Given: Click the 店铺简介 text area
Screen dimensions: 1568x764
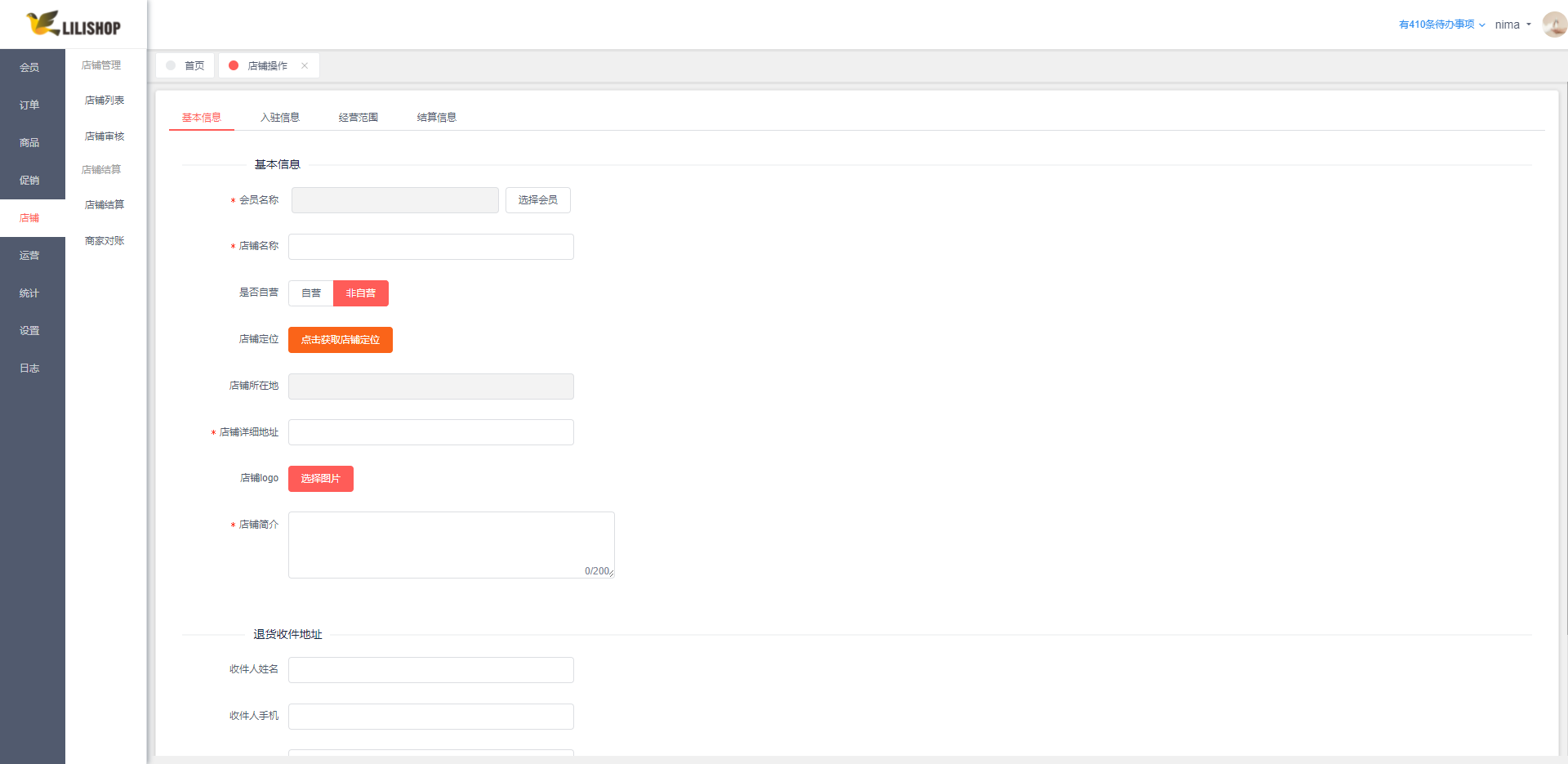Looking at the screenshot, I should pos(452,545).
